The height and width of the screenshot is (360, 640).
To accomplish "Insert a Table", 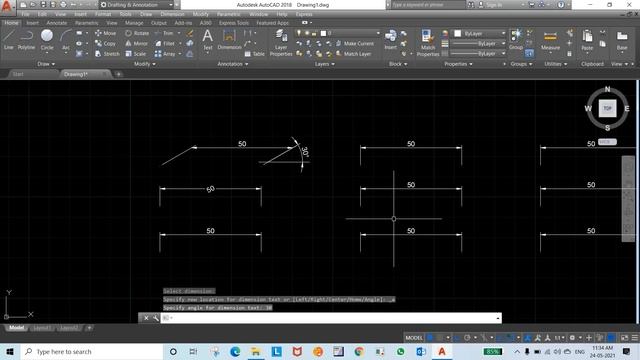I will click(254, 54).
